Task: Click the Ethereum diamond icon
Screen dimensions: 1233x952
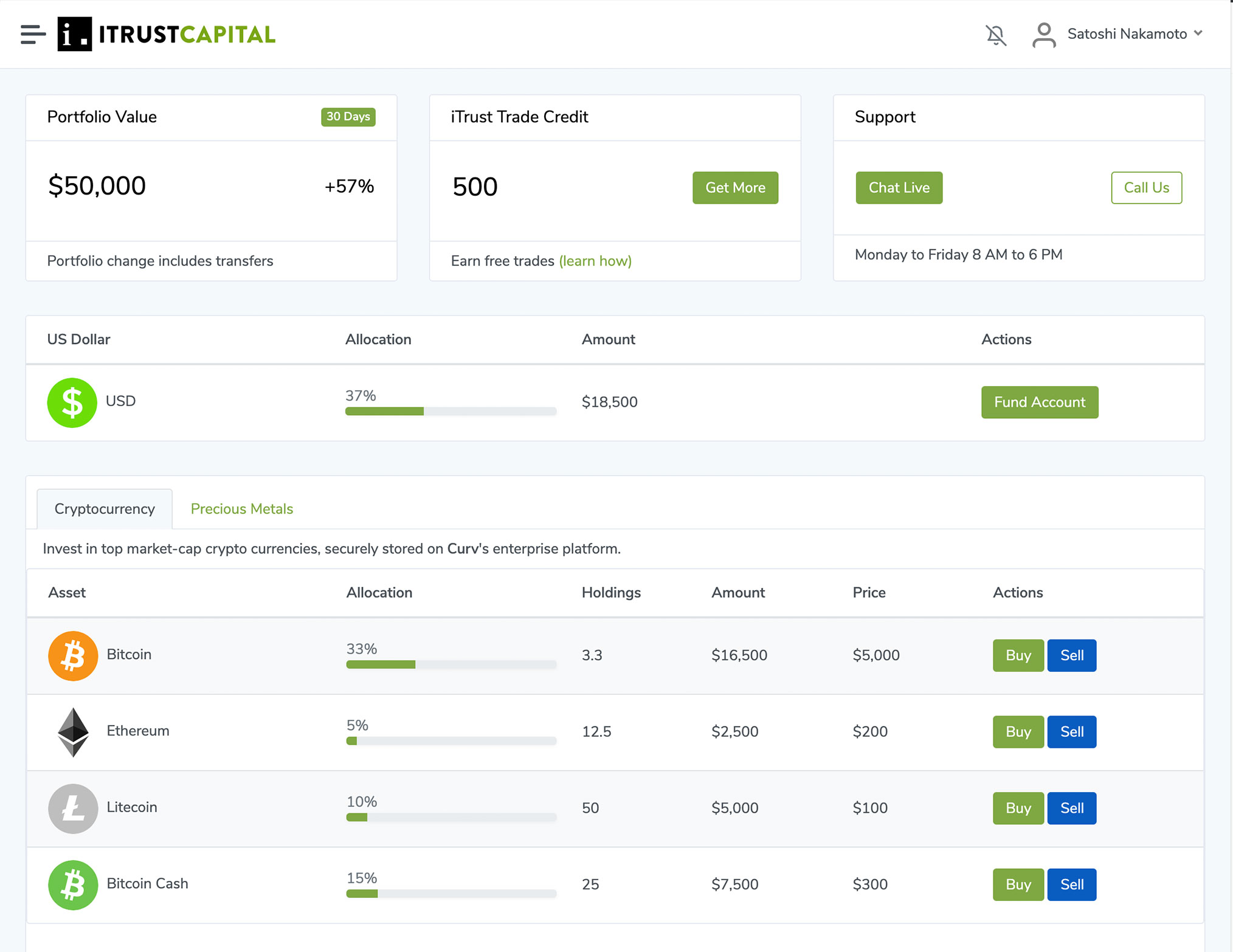Action: point(73,732)
